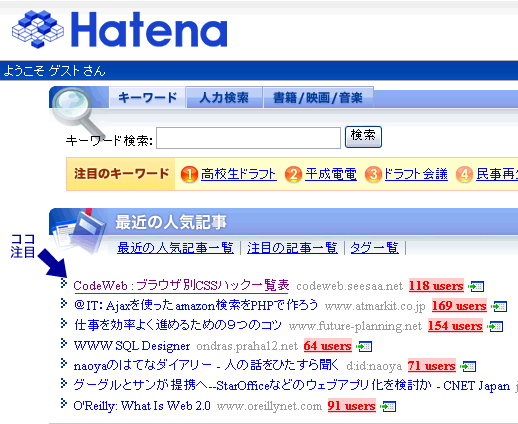The width and height of the screenshot is (518, 424).
Task: Click the bookmark icon beside 91 users
Action: [388, 406]
